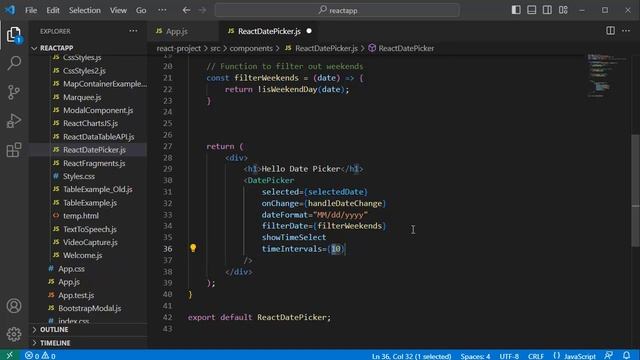Viewport: 640px width, 360px height.
Task: Switch to ReactDatePicker.js tab
Action: (x=269, y=31)
